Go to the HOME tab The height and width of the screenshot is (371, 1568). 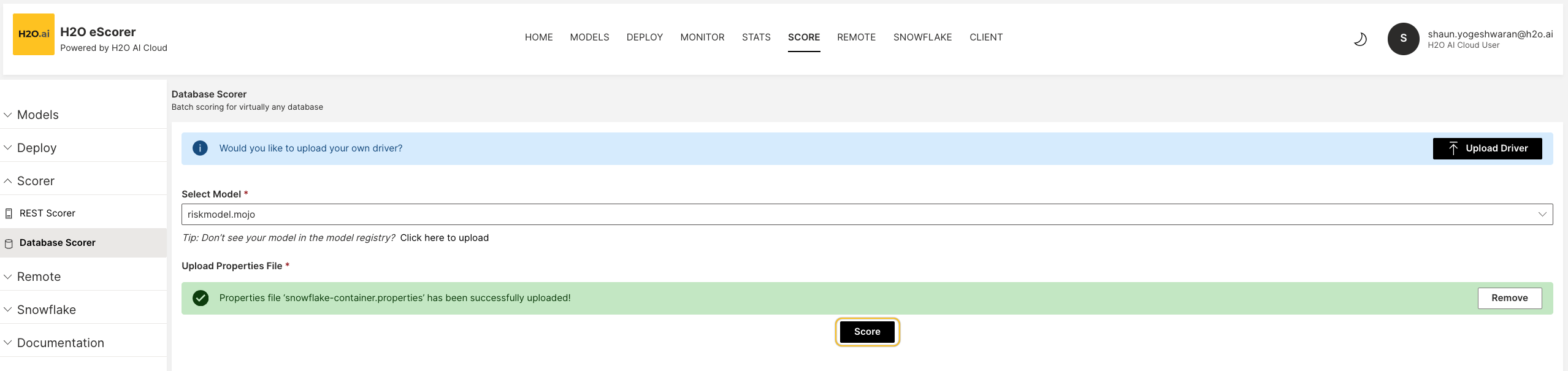pos(538,37)
